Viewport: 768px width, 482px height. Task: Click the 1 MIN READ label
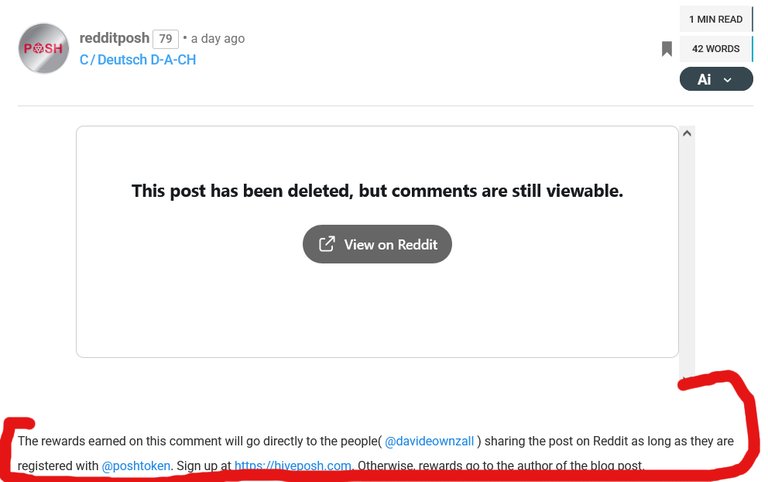[716, 19]
